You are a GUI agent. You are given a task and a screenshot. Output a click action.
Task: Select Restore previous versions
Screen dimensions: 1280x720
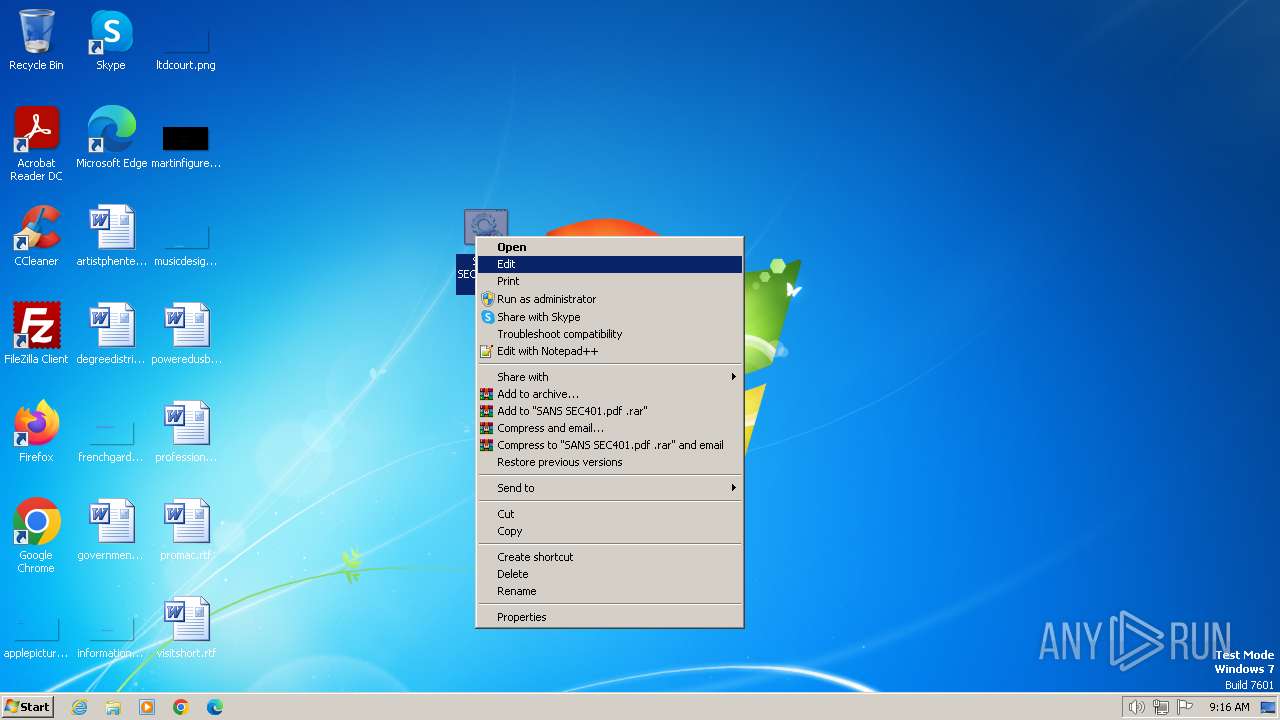[610, 462]
